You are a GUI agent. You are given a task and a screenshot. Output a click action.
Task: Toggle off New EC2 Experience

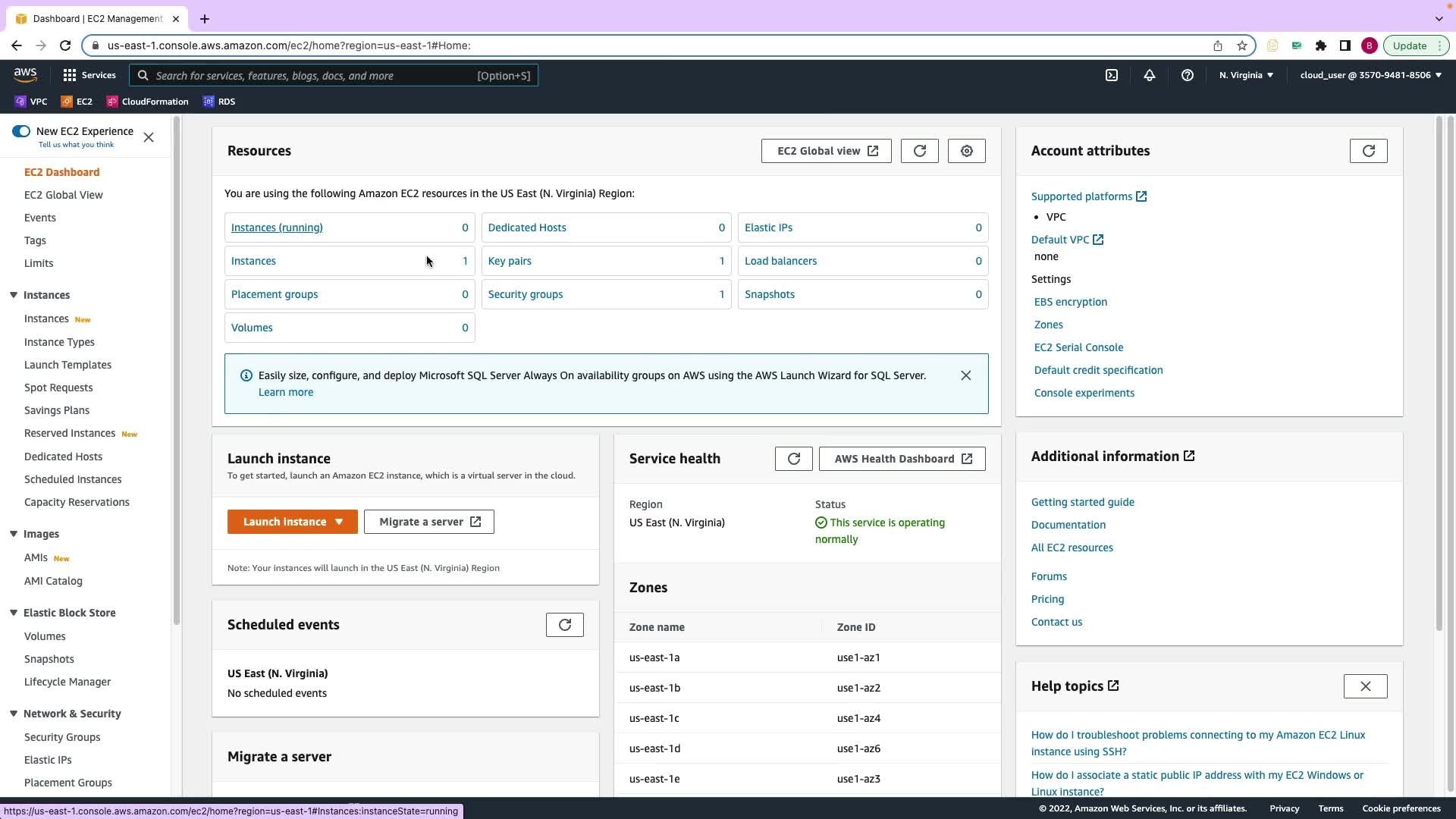(x=21, y=131)
